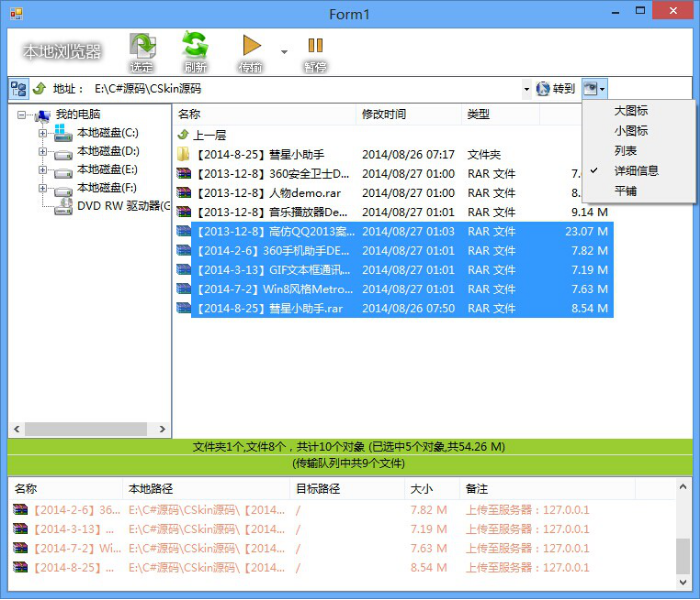Screen dimensions: 700x600
Task: Toggle the folder tree view icon
Action: pyautogui.click(x=19, y=88)
